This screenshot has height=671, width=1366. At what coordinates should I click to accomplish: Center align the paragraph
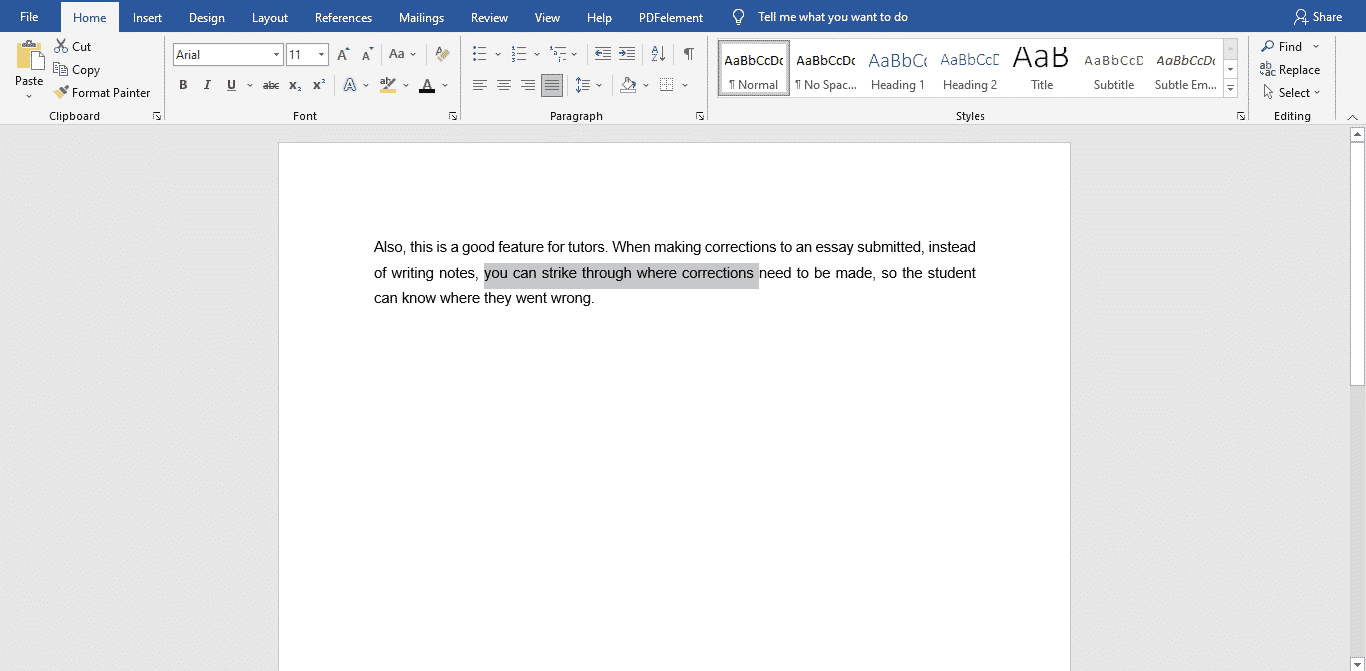coord(504,85)
